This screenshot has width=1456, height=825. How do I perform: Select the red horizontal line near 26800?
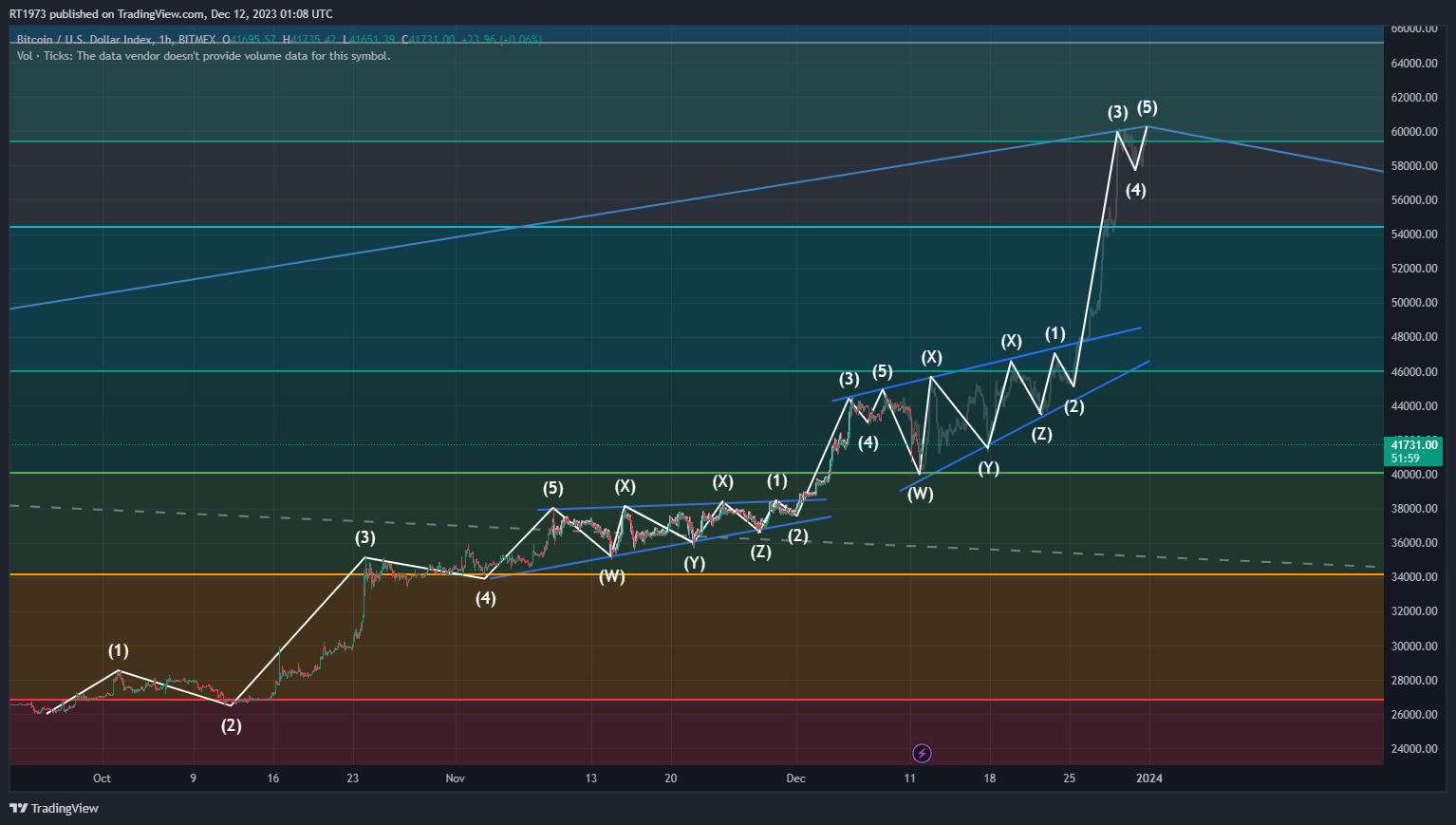pos(697,700)
